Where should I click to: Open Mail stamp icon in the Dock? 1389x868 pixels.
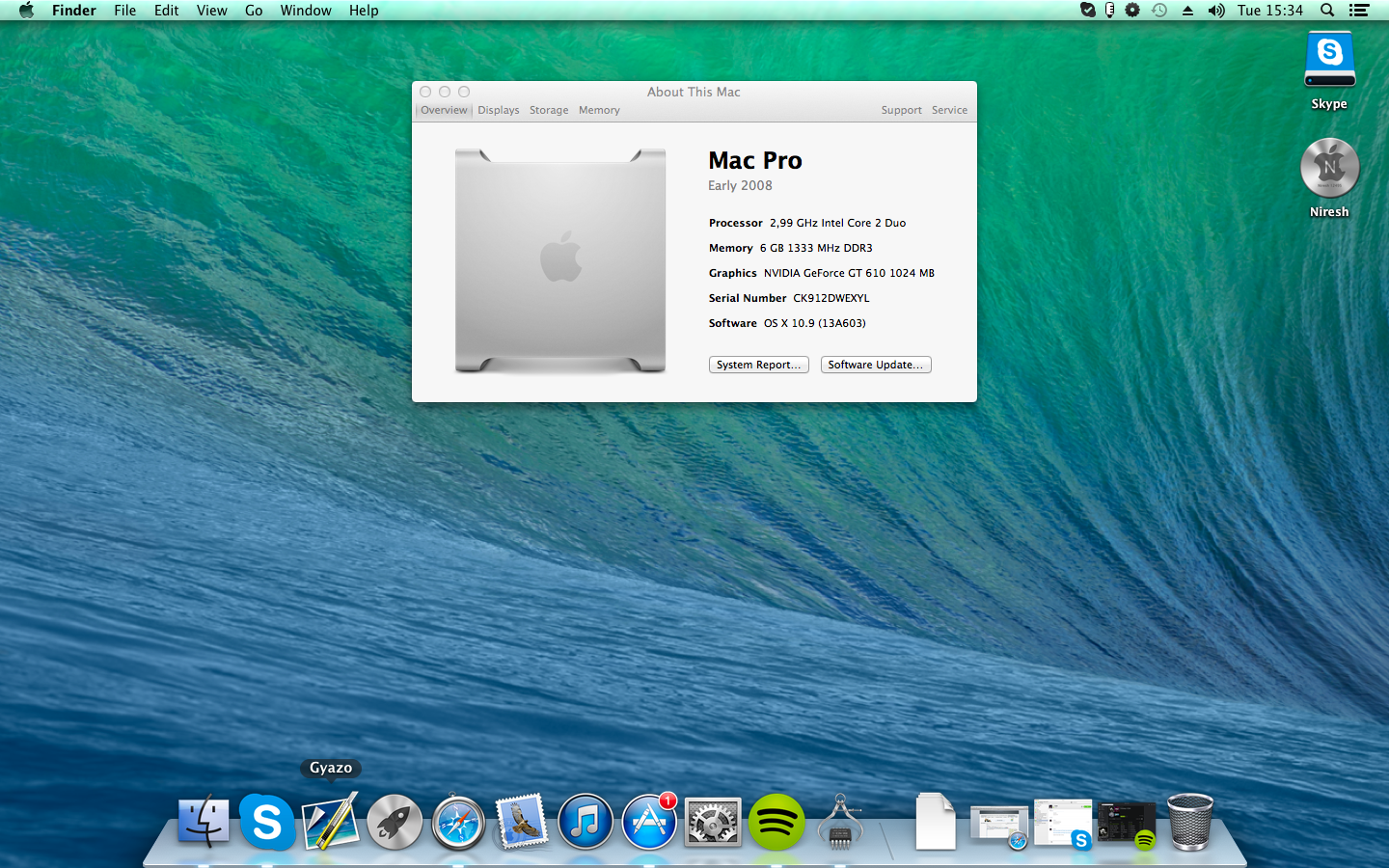click(522, 822)
